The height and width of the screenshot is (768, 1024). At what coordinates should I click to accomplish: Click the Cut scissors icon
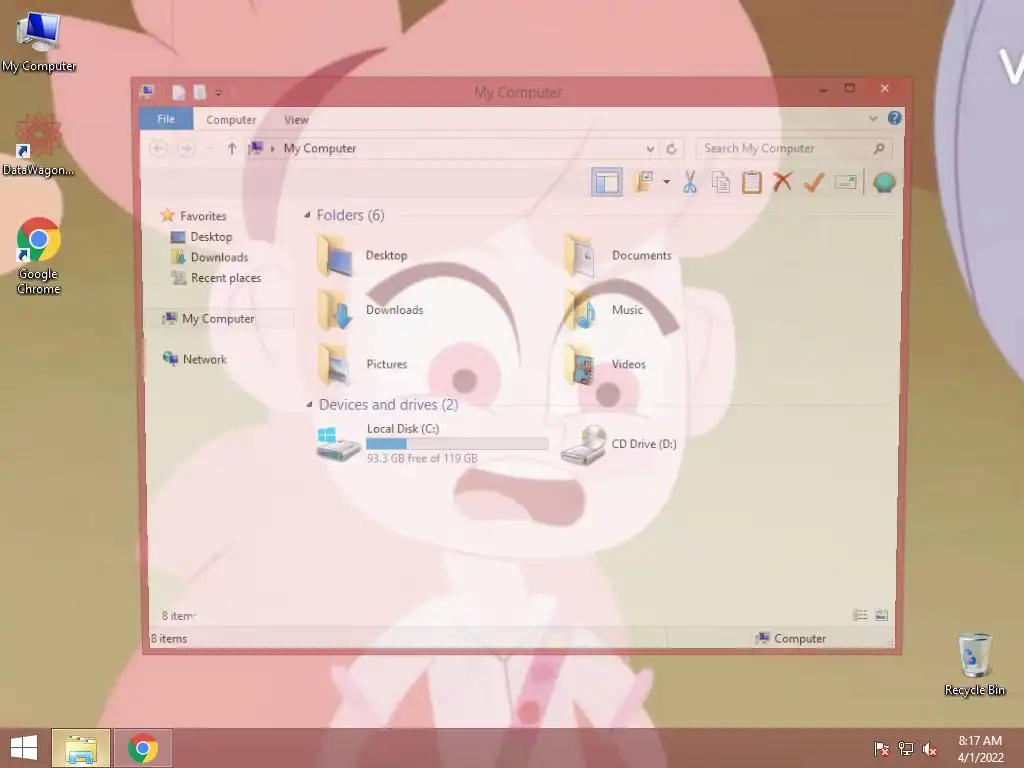[x=690, y=182]
